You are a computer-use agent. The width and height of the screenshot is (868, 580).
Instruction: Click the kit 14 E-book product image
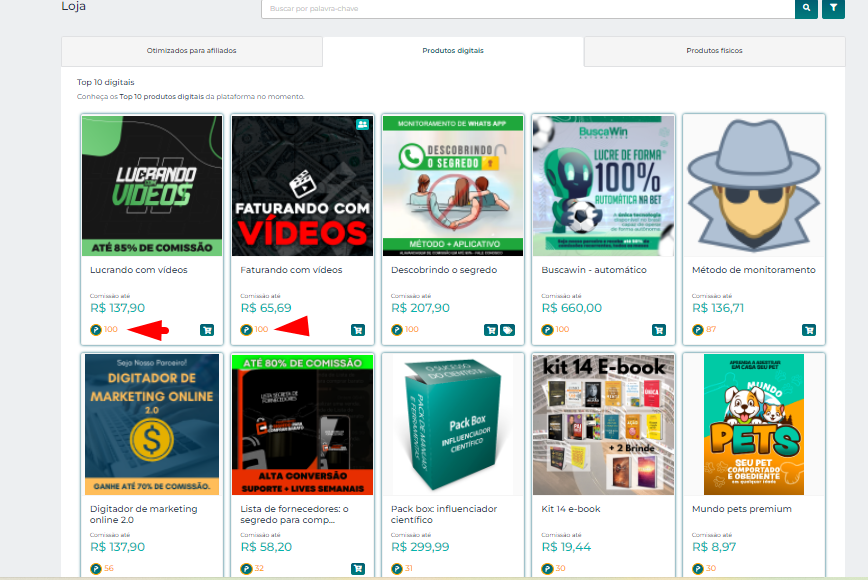[603, 424]
